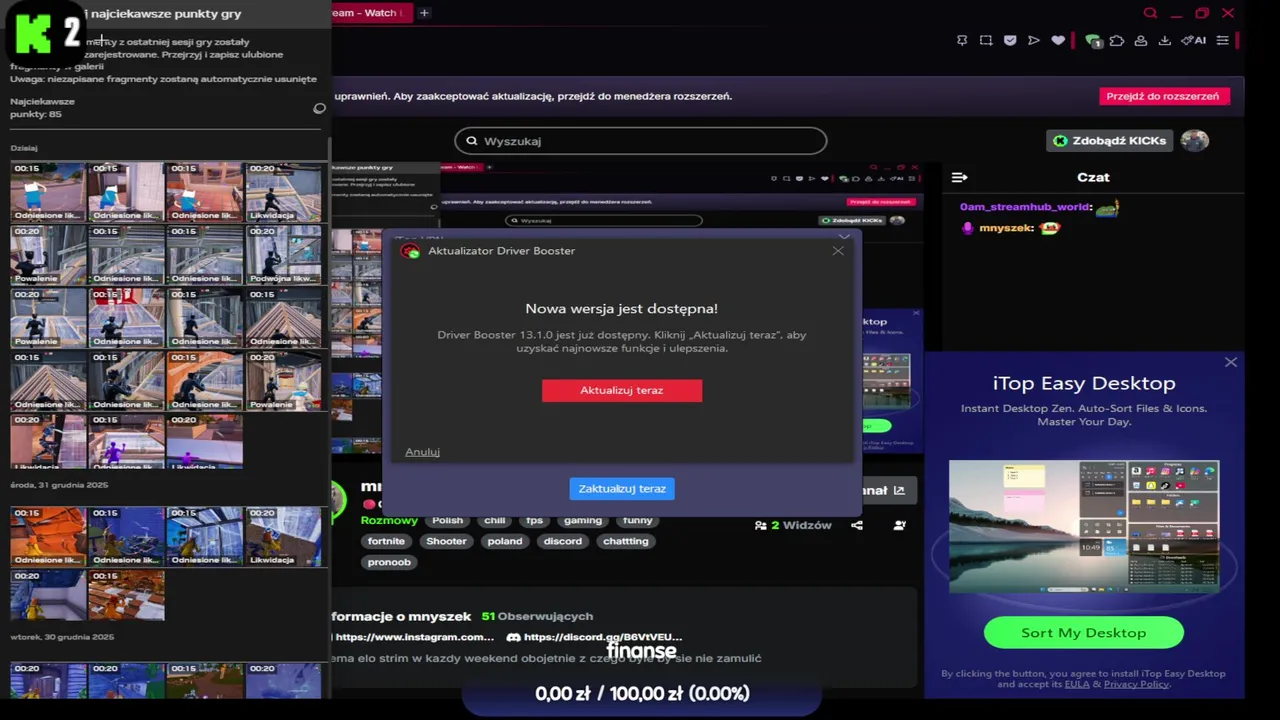This screenshot has height=720, width=1280.
Task: Click the 0am_streamhub_world chat username
Action: coord(1026,207)
